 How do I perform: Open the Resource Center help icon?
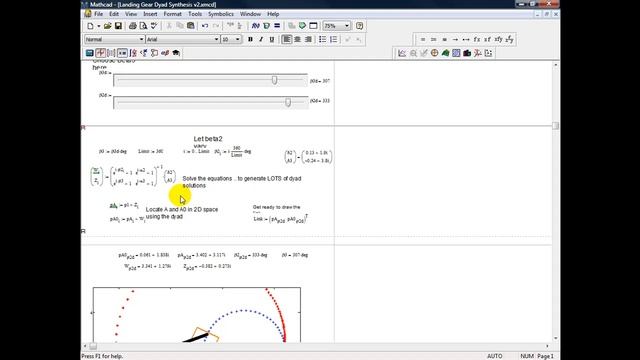point(359,26)
